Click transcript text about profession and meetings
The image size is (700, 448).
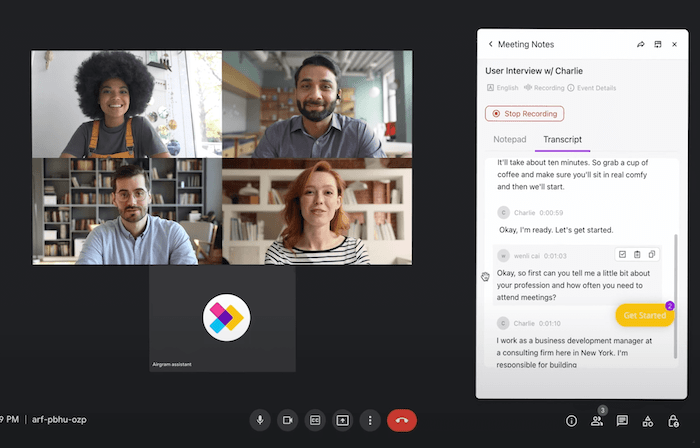[573, 285]
